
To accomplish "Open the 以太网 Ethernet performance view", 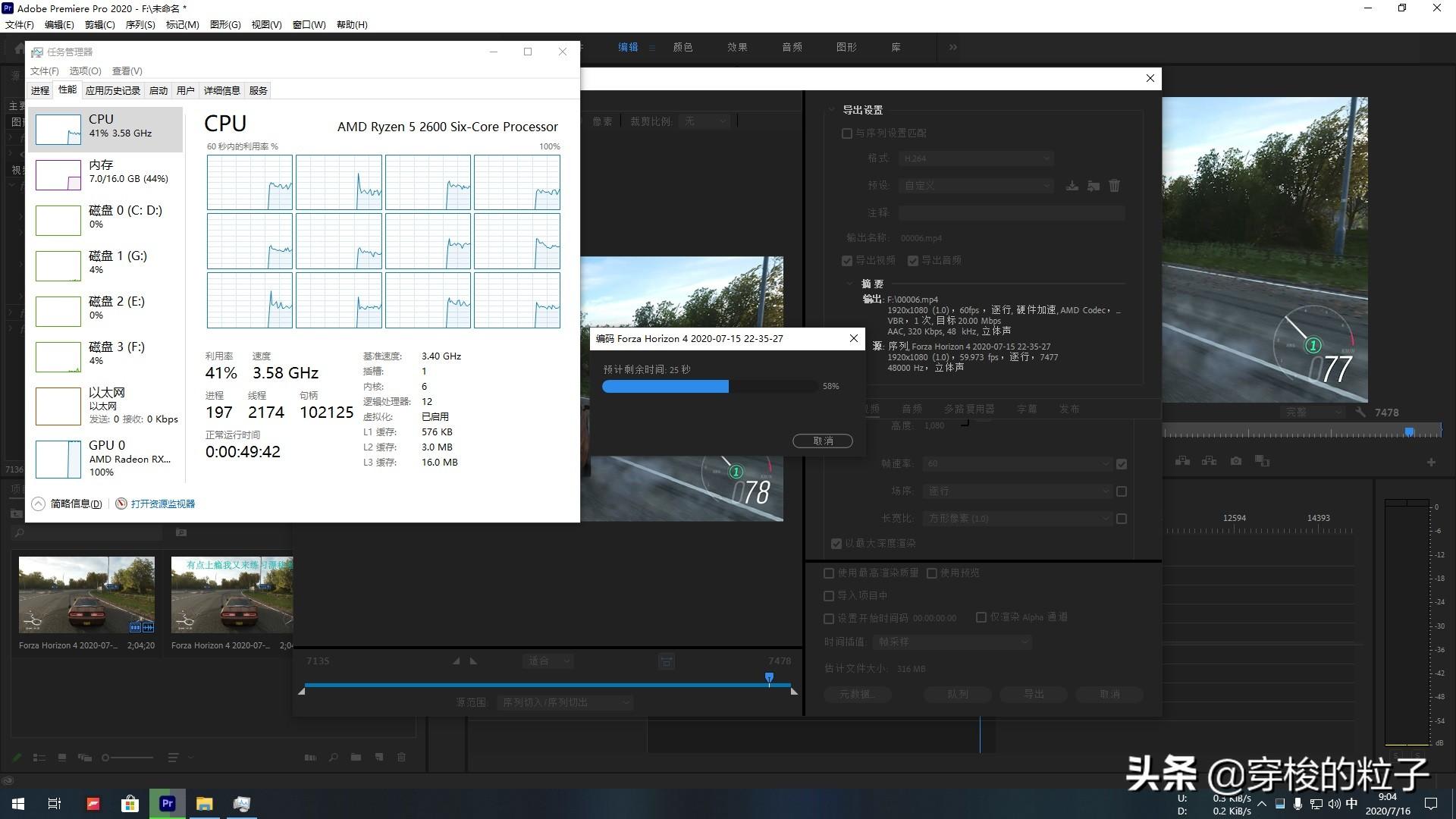I will click(x=106, y=406).
